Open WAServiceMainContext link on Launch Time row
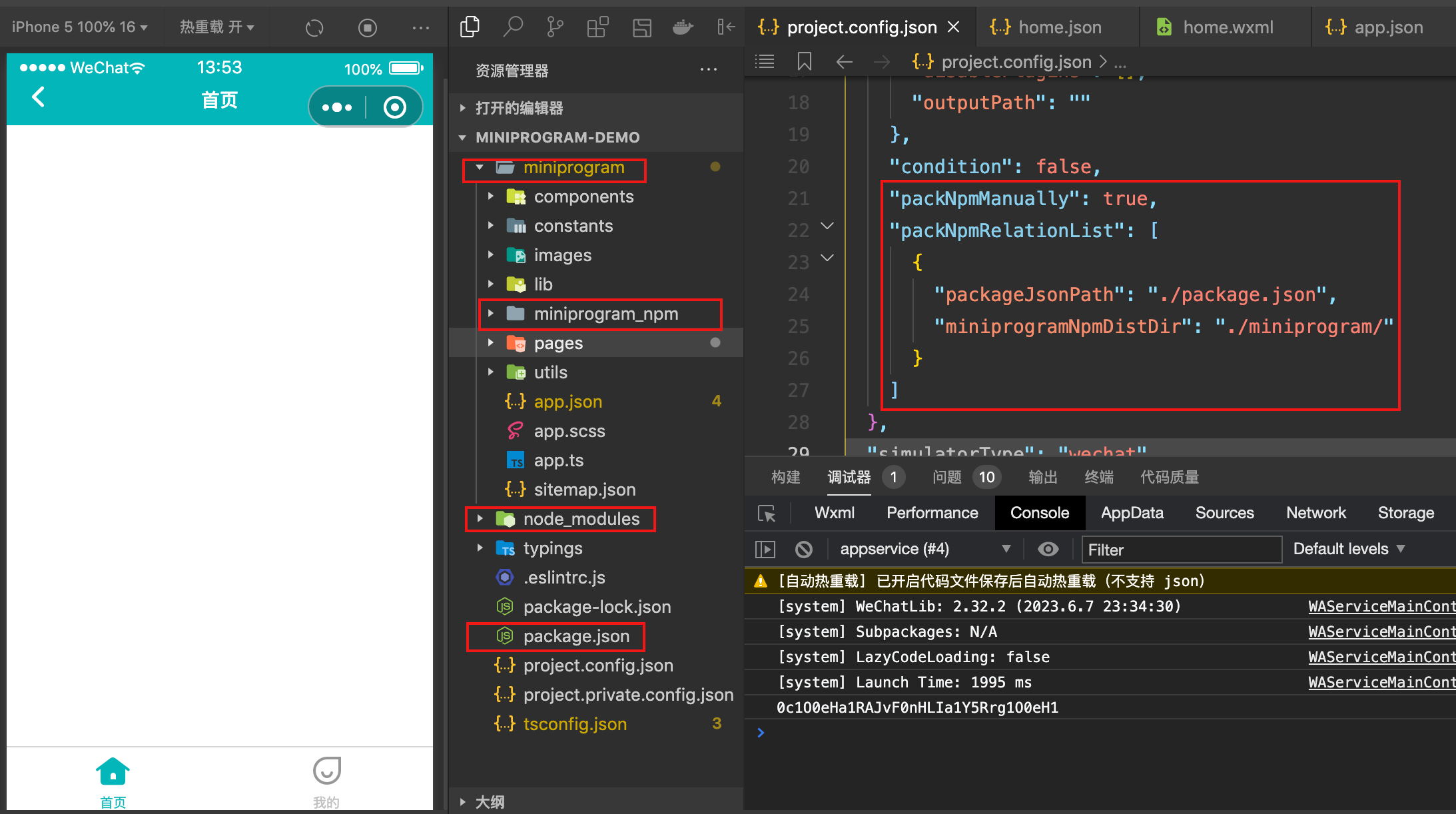The width and height of the screenshot is (1456, 814). (1381, 683)
